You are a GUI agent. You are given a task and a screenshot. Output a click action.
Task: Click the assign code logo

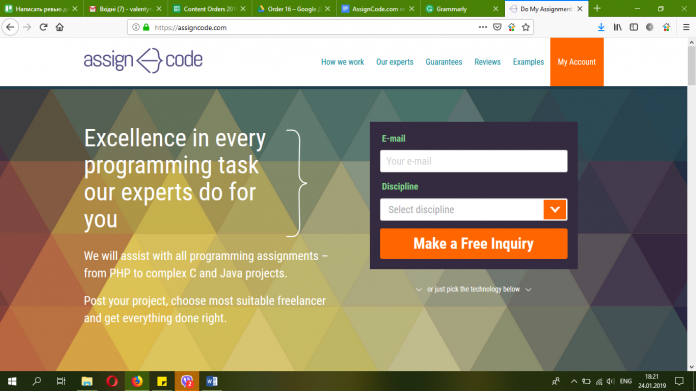coord(143,60)
